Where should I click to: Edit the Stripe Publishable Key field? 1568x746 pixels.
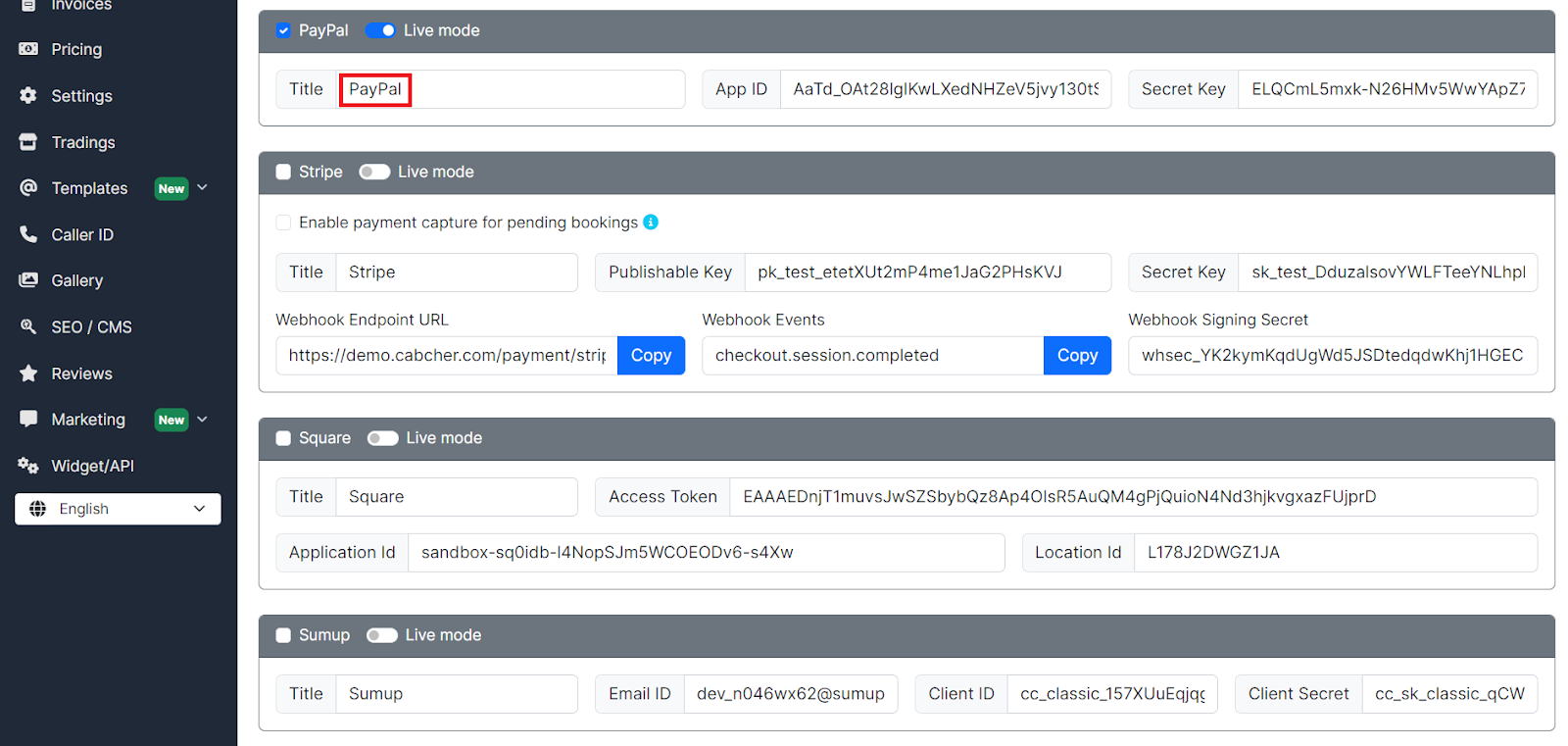(928, 273)
